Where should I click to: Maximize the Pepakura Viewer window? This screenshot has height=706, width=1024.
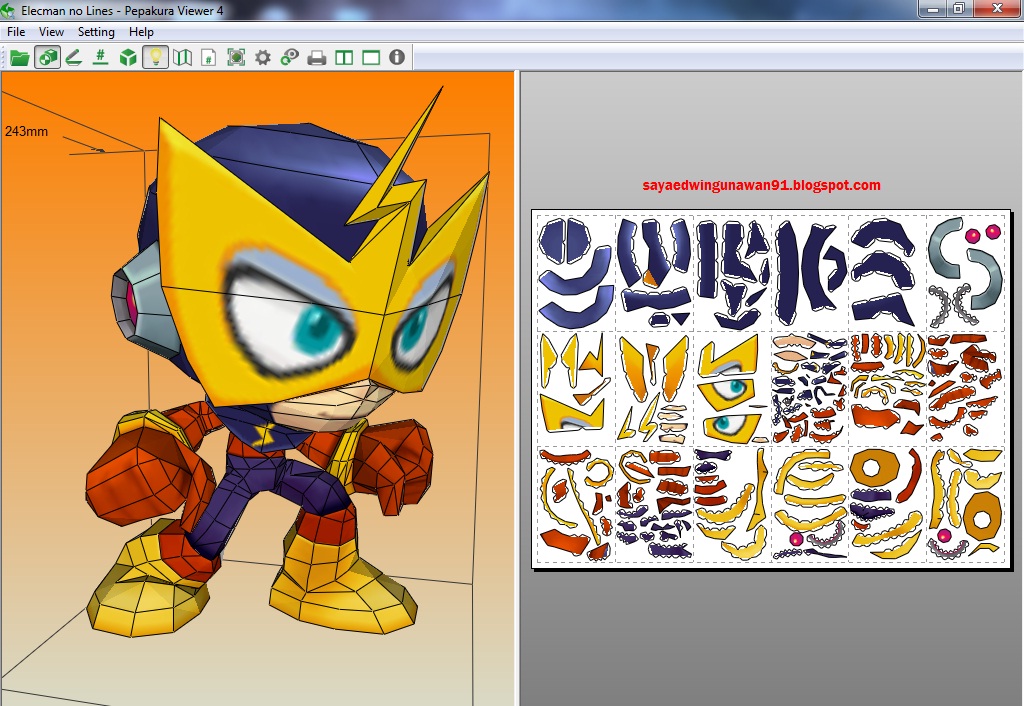point(959,9)
